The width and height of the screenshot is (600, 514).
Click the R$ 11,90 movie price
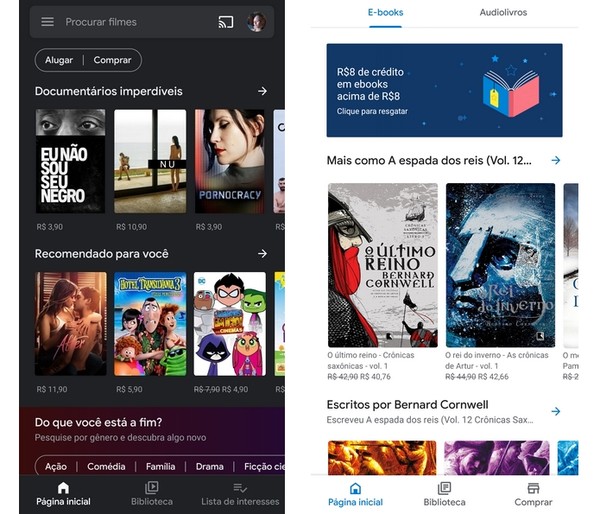pos(52,389)
